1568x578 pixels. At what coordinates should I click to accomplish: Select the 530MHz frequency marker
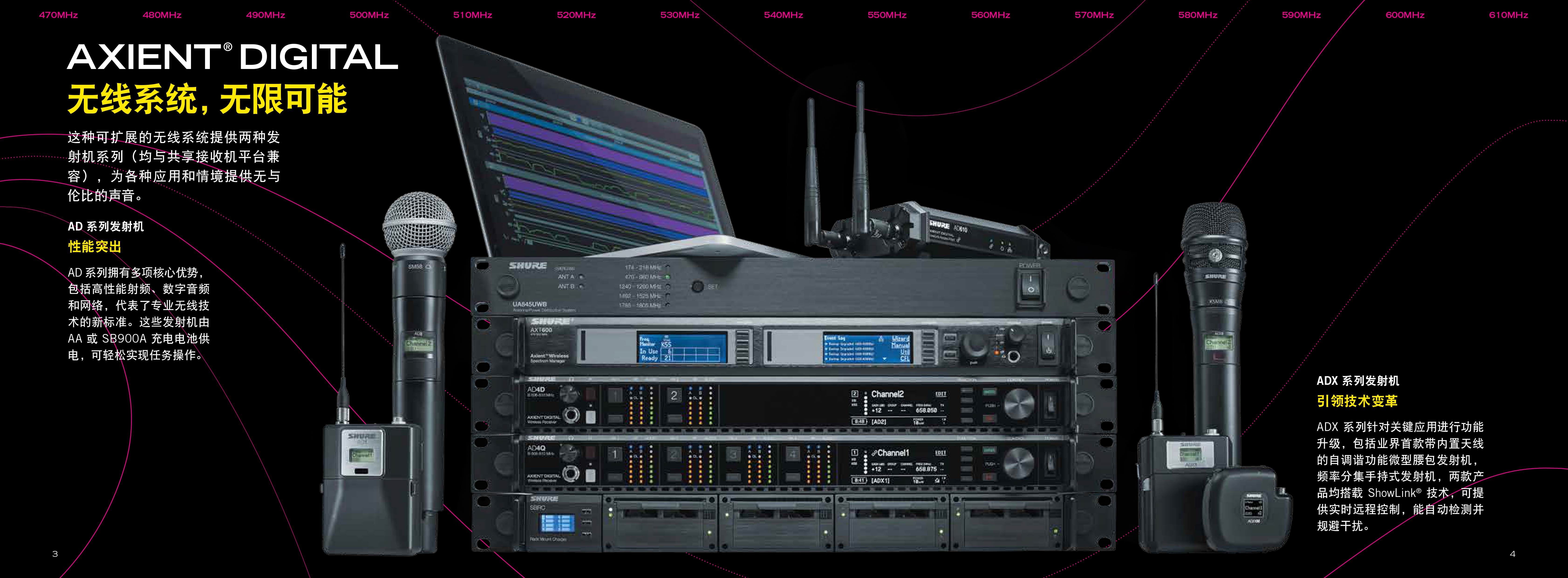pyautogui.click(x=680, y=15)
